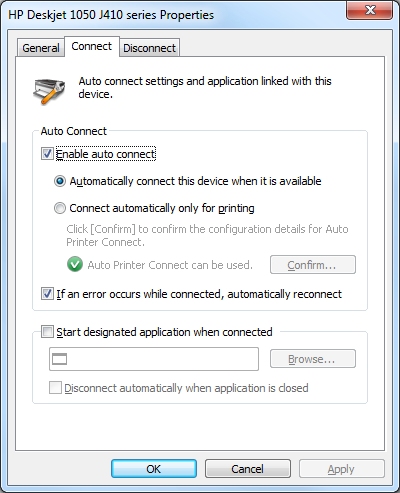This screenshot has width=400, height=493.
Task: Uncheck Enable auto connect
Action: tap(47, 154)
